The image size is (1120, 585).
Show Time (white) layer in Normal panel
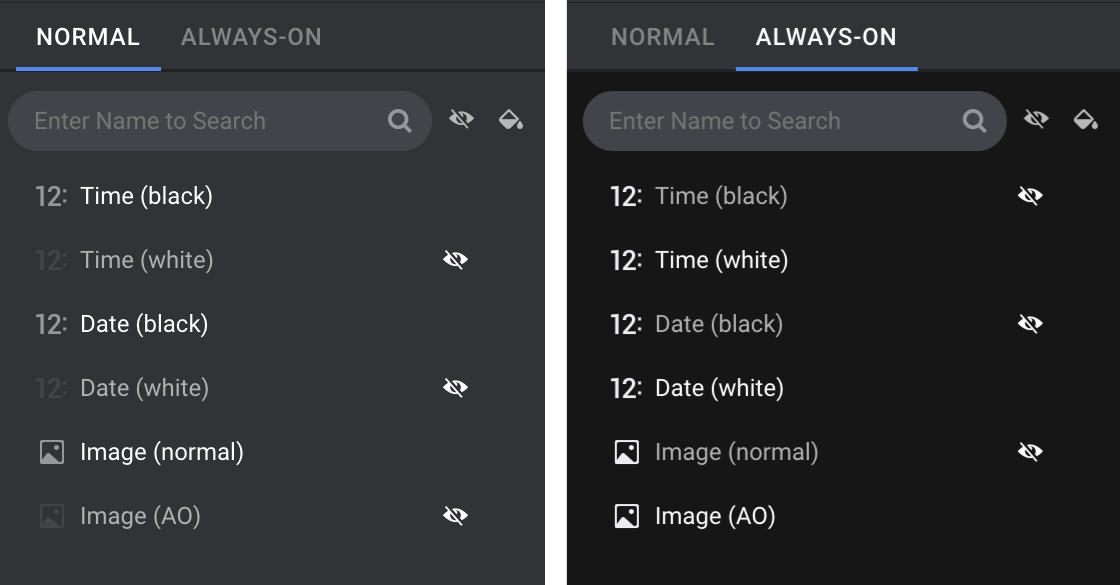(455, 260)
